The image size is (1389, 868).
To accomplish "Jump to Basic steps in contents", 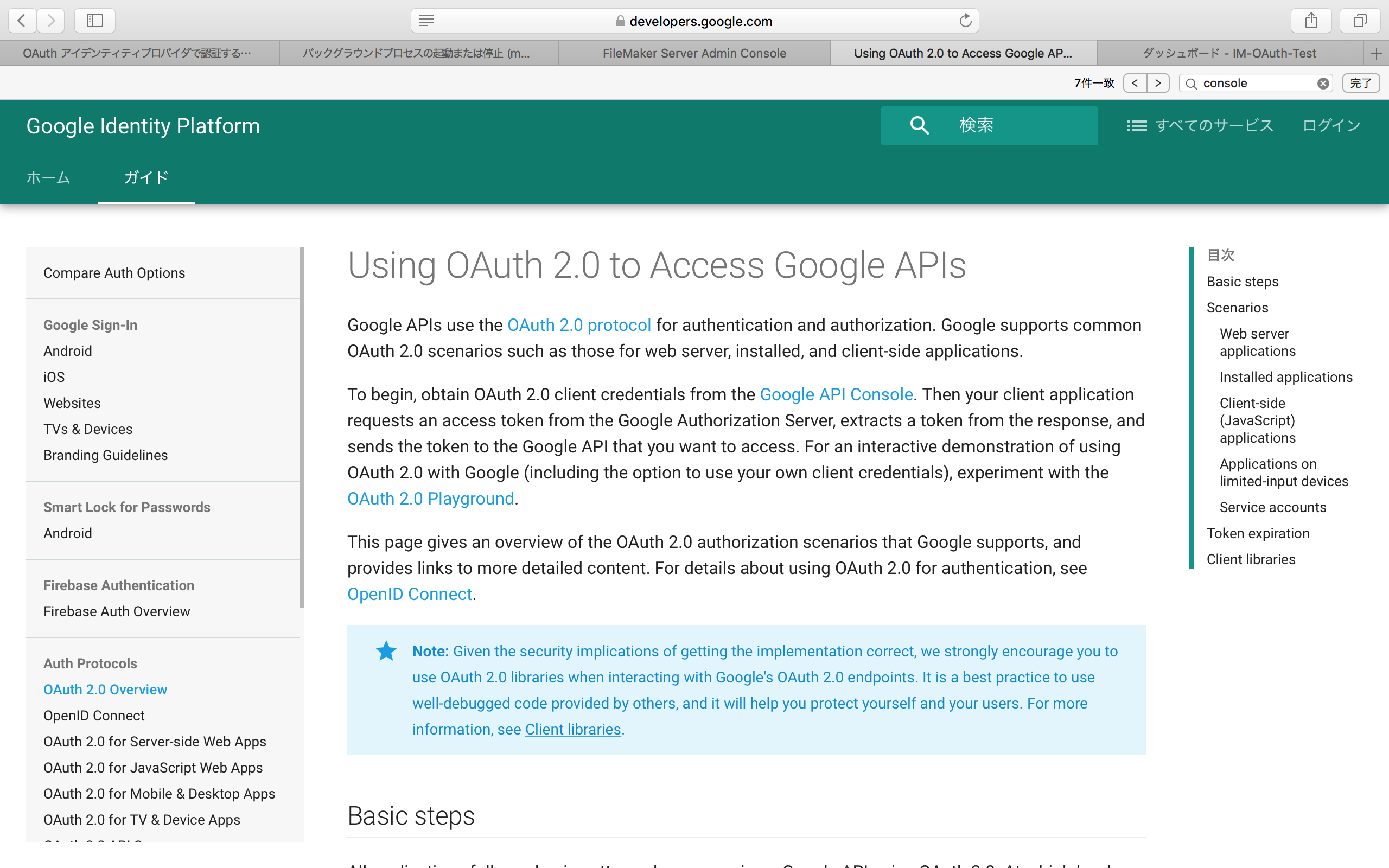I will pyautogui.click(x=1243, y=282).
